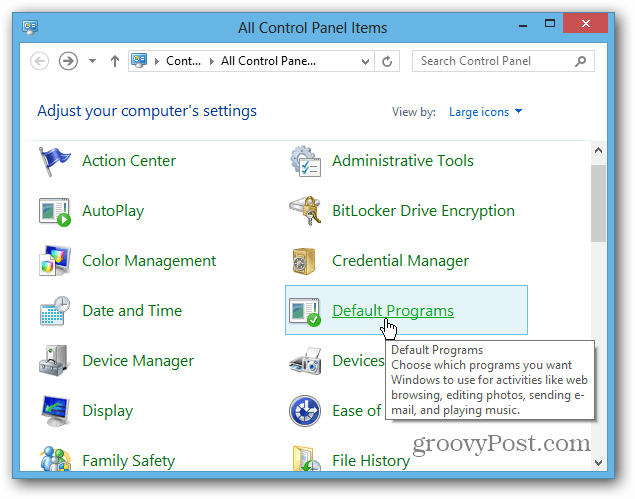Expand the address bar history dropdown
Viewport: 635px width, 499px height.
coord(365,61)
